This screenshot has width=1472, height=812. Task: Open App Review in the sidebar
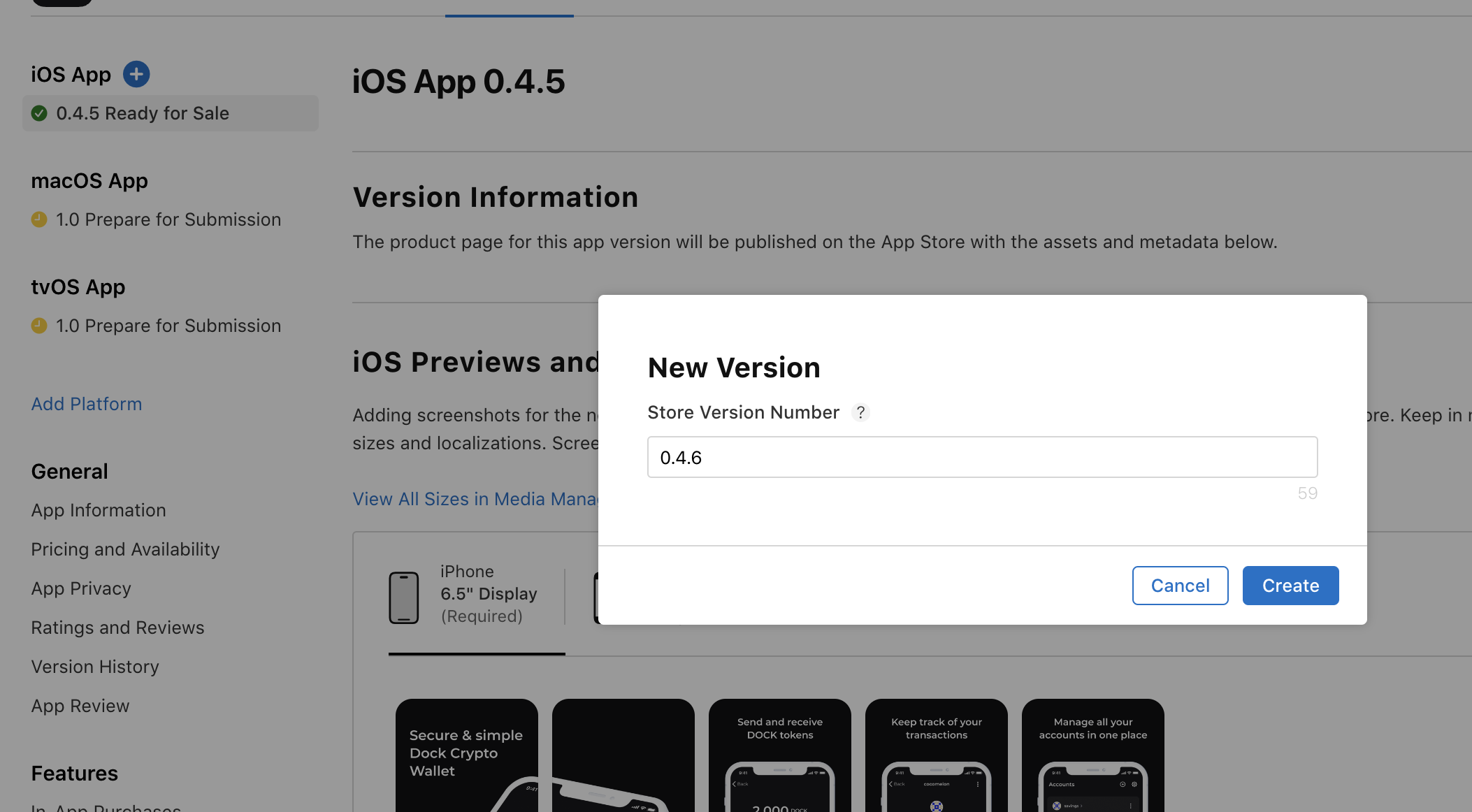(x=80, y=706)
